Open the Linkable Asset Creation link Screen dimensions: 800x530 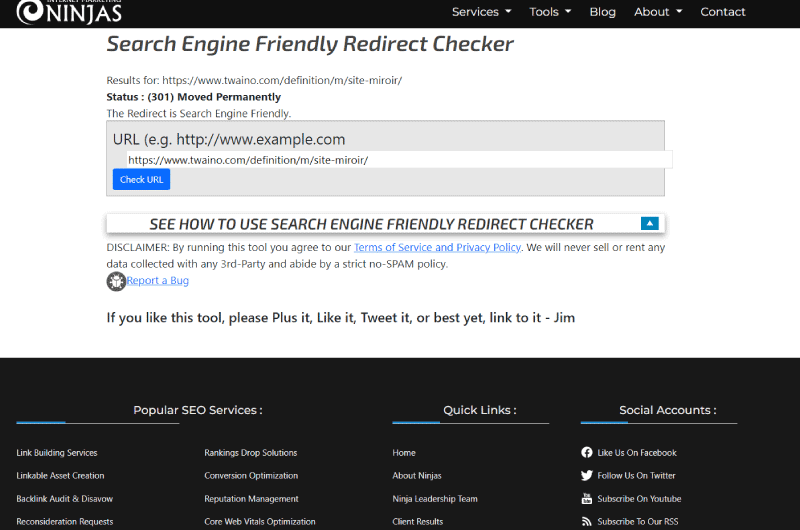coord(60,475)
